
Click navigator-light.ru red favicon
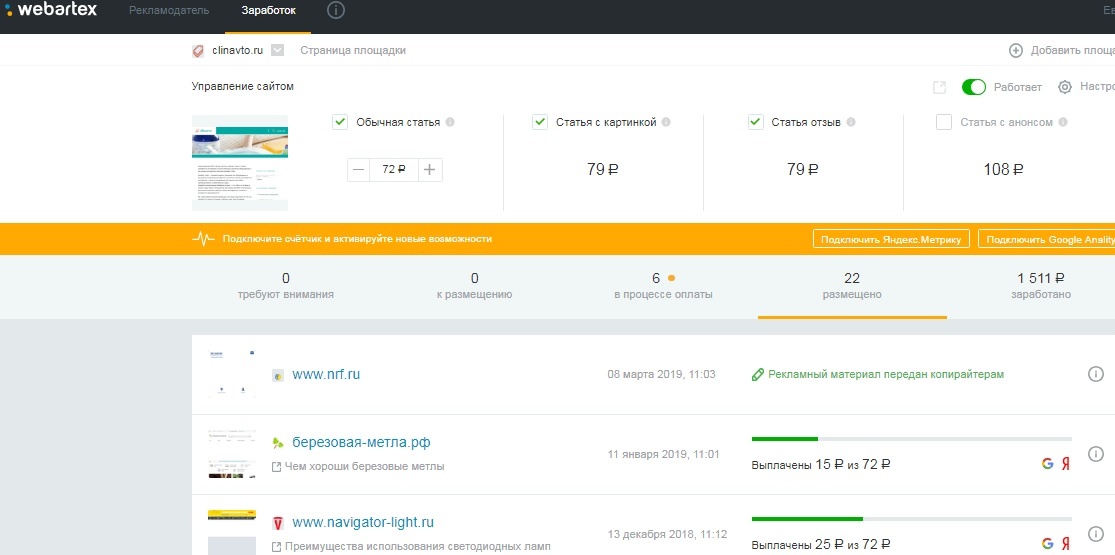click(278, 524)
